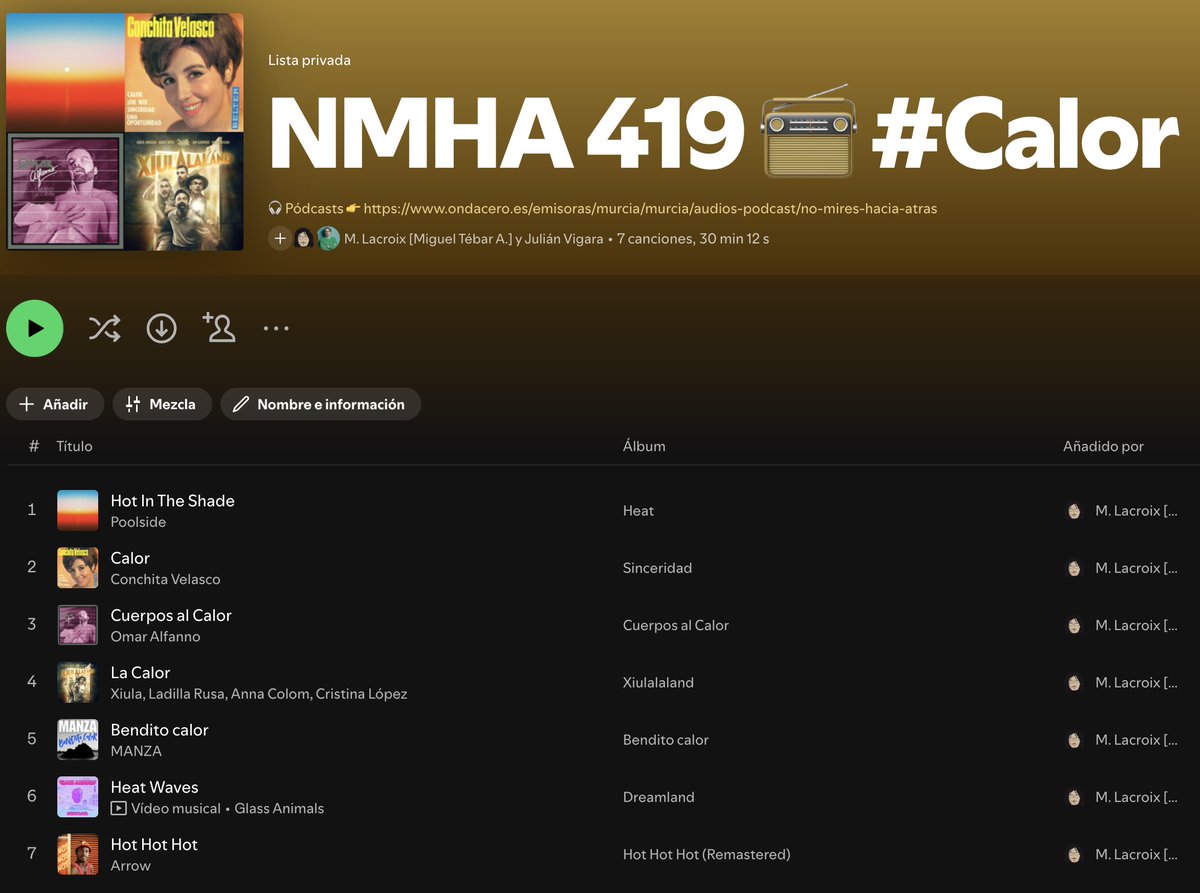Open M. Lacroix owner avatar in header

(x=304, y=239)
